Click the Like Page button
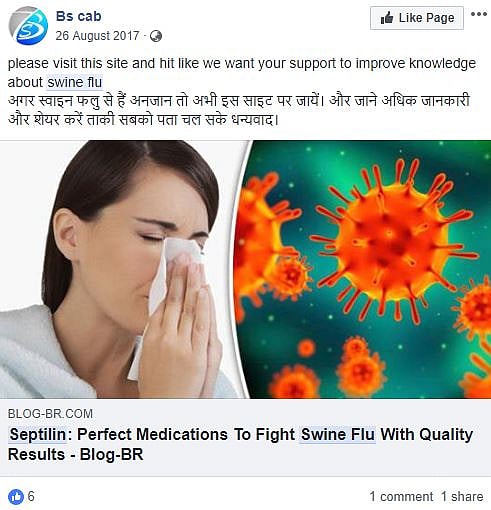The image size is (491, 510). pos(417,18)
